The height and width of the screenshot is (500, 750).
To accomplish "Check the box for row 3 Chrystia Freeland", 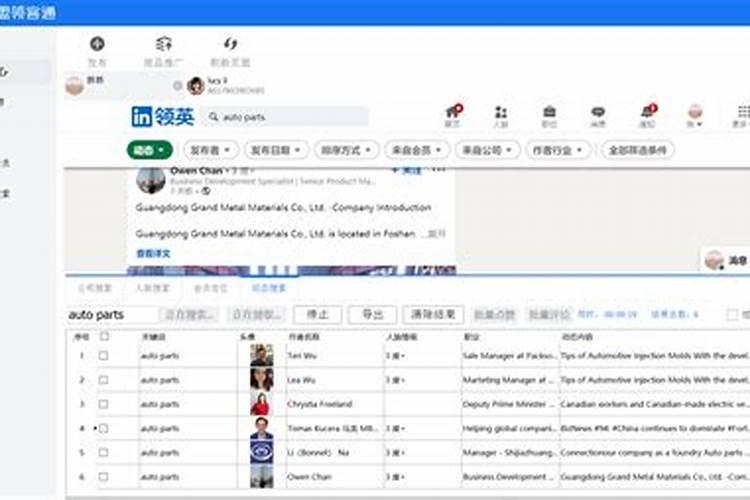I will [103, 404].
